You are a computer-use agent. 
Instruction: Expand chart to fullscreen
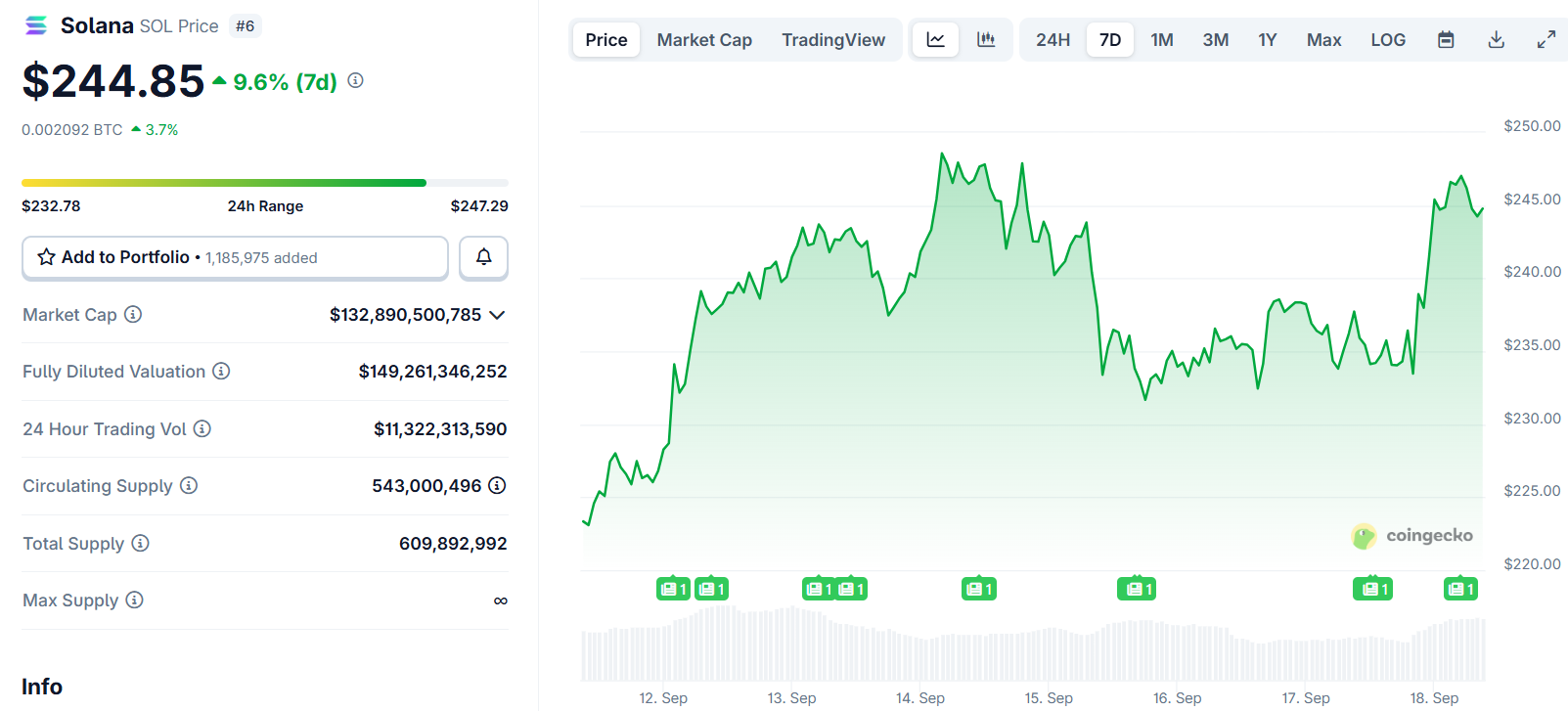pyautogui.click(x=1546, y=40)
